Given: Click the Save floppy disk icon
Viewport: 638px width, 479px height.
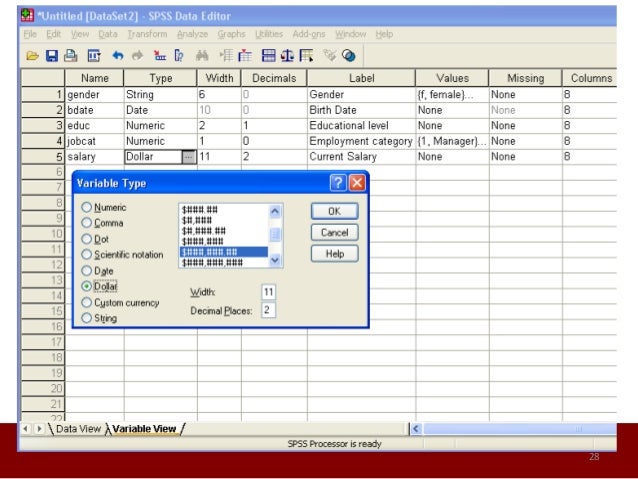Looking at the screenshot, I should 50,54.
